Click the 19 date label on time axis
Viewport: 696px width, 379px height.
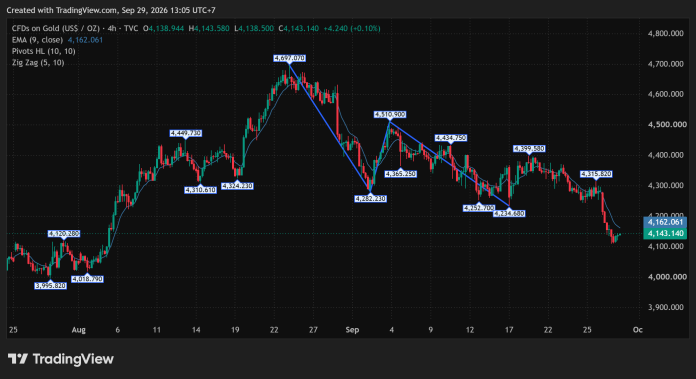(235, 330)
